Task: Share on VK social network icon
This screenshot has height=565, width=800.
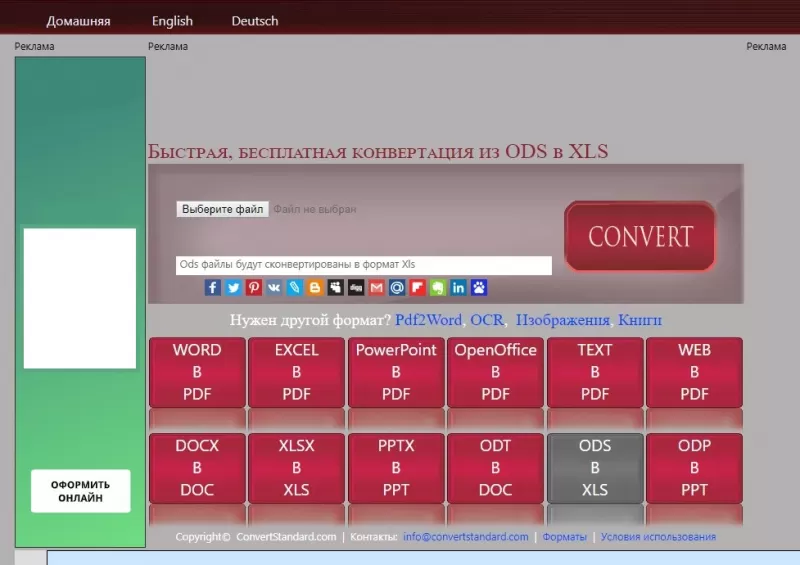Action: [274, 287]
